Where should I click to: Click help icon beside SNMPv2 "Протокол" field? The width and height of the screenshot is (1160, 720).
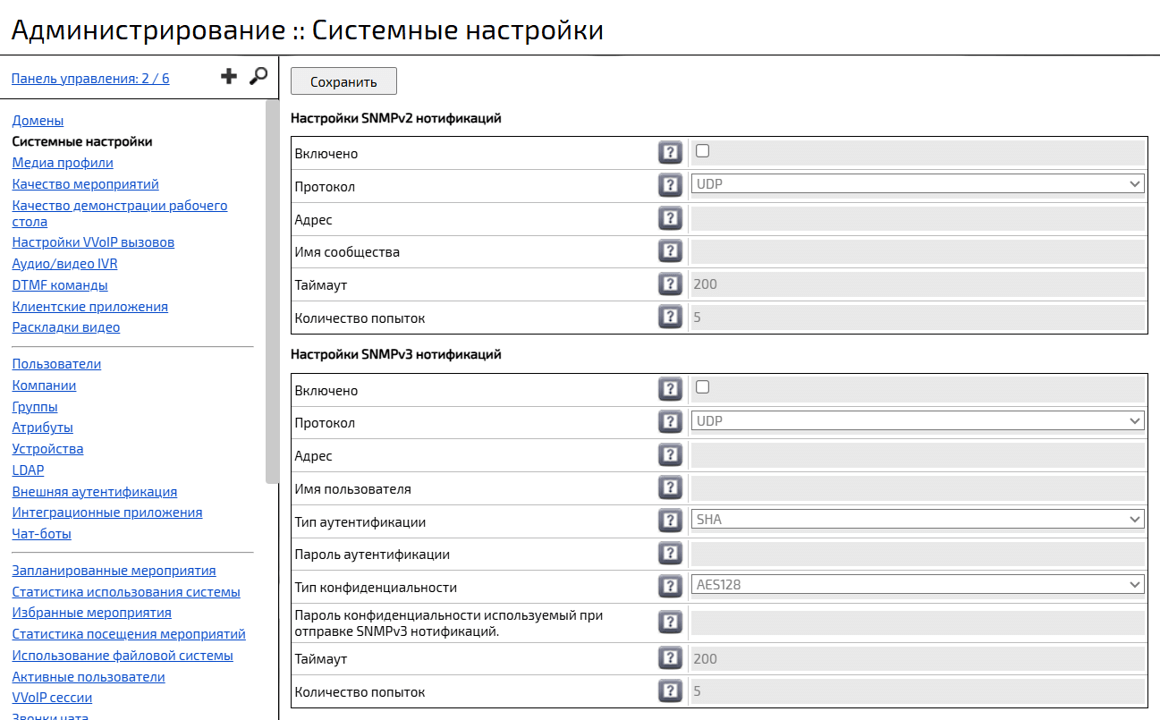pyautogui.click(x=670, y=184)
